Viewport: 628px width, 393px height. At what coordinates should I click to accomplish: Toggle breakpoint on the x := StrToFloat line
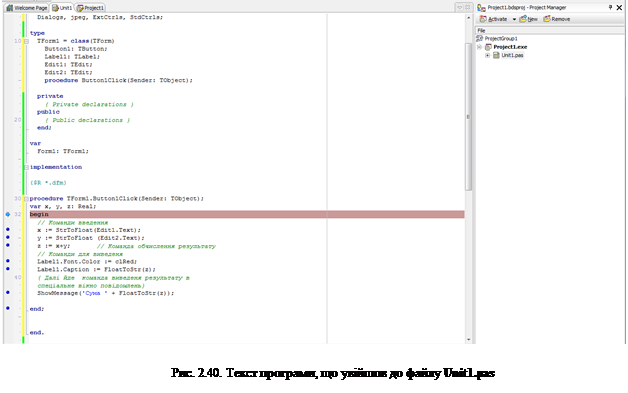(x=8, y=230)
